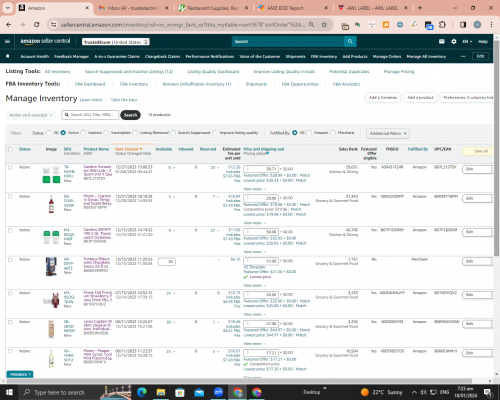Screen dimensions: 500x400
Task: Switch to the Restaurant Supplies browser tab
Action: pos(213,8)
